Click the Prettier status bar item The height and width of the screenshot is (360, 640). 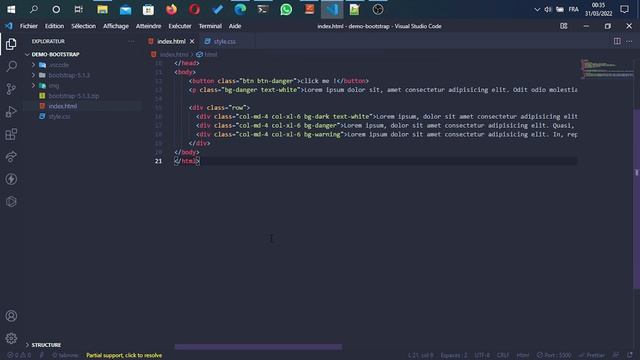(592, 356)
